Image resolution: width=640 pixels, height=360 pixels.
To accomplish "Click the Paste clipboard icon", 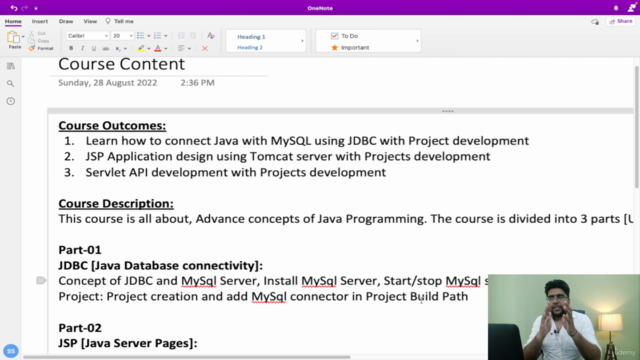I will (x=13, y=37).
